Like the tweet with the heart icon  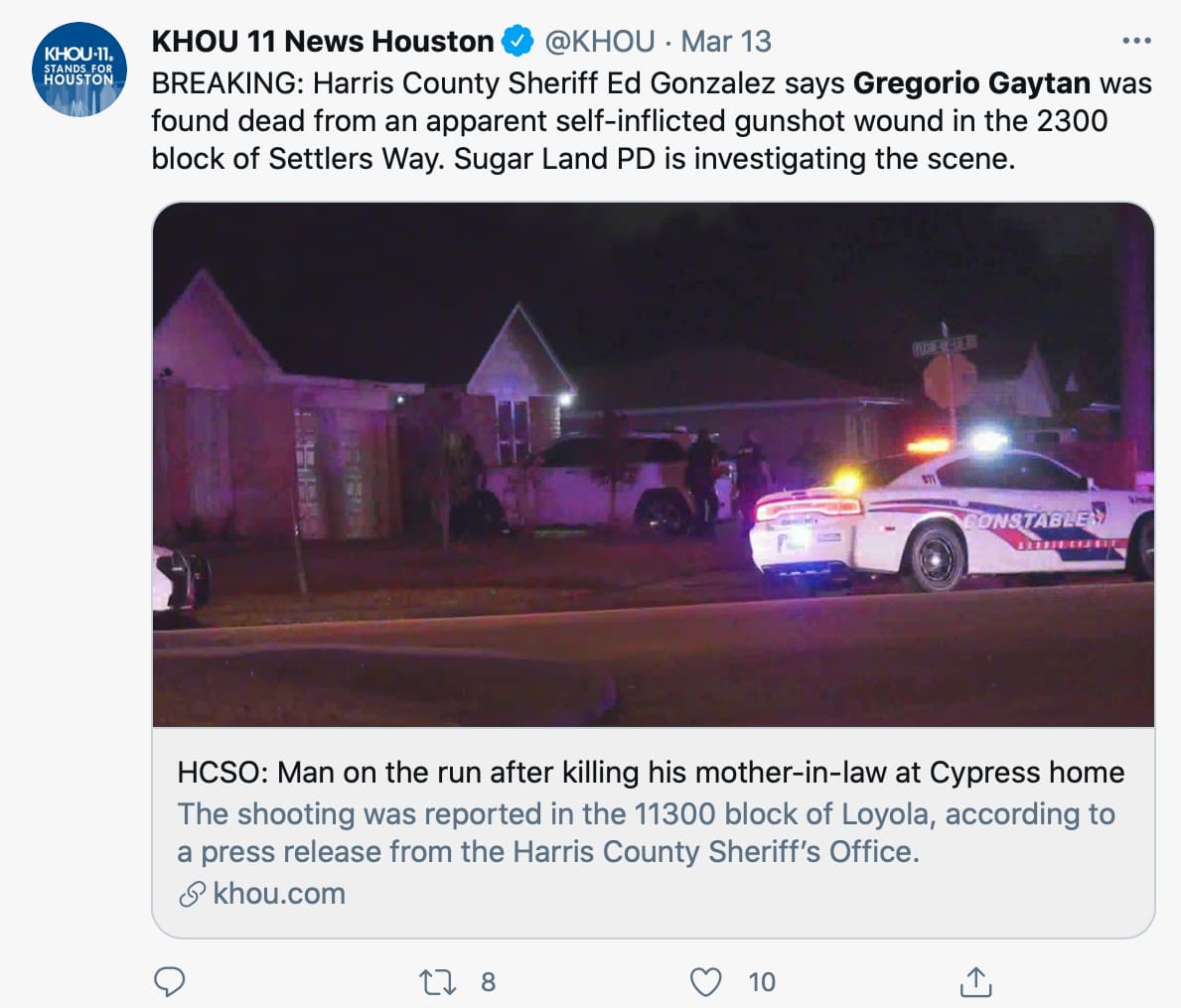(705, 982)
